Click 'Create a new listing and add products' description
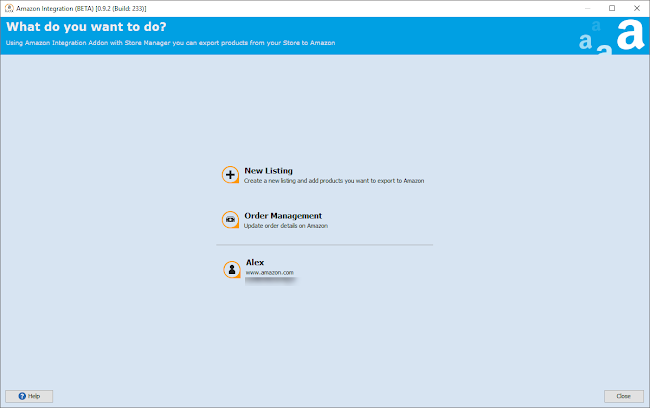650x408 pixels. coord(334,181)
